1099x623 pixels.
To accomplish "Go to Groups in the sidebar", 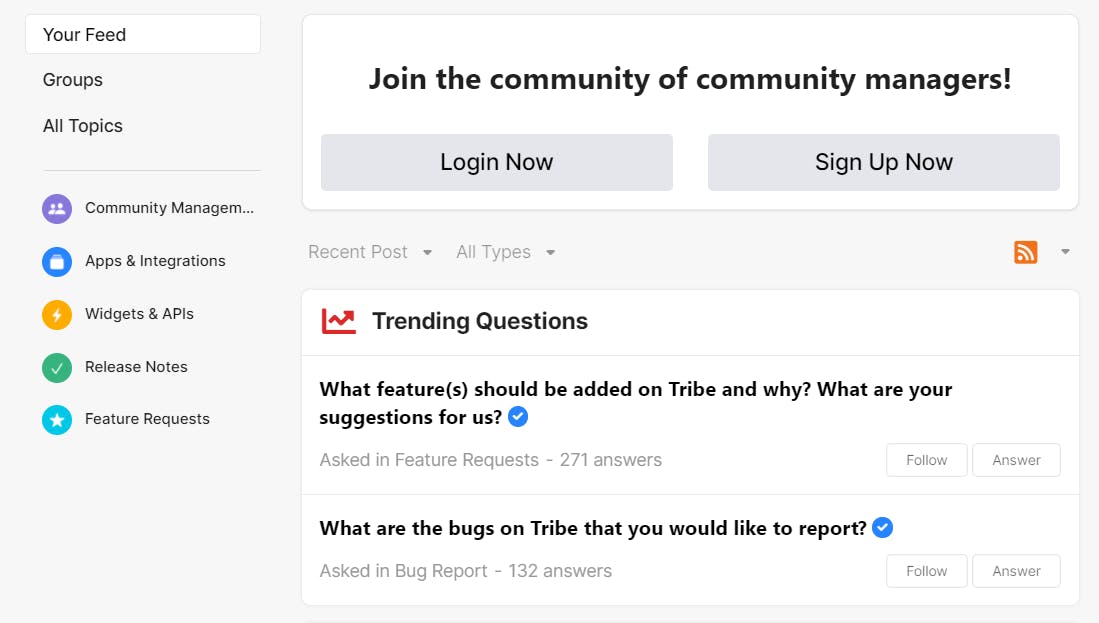I will [73, 80].
